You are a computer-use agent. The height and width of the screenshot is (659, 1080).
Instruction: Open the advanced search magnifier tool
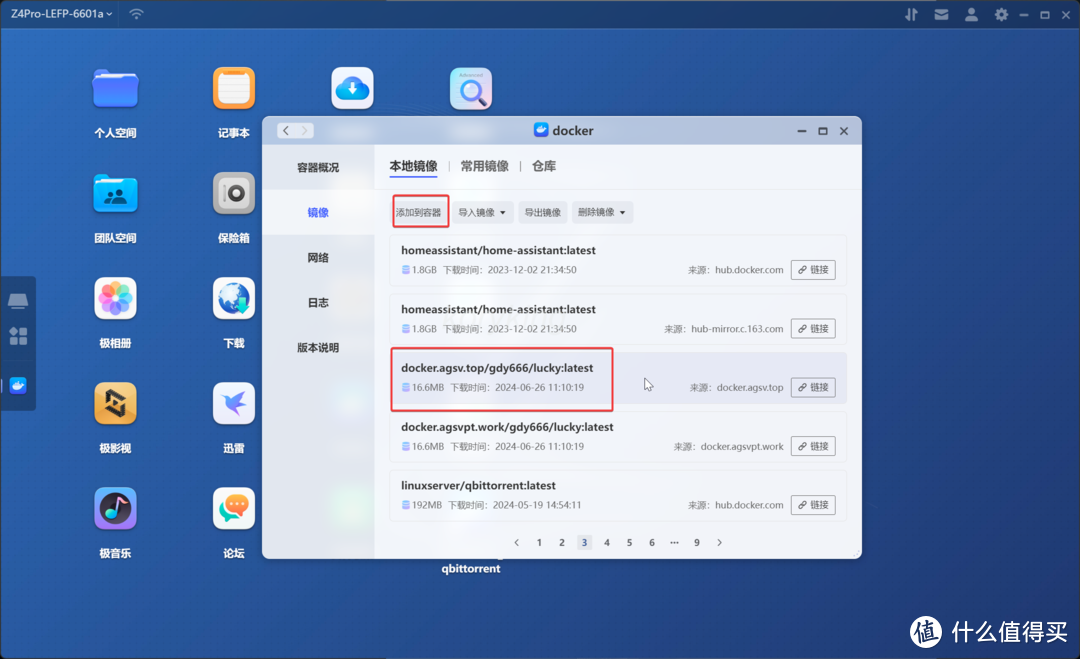click(470, 88)
